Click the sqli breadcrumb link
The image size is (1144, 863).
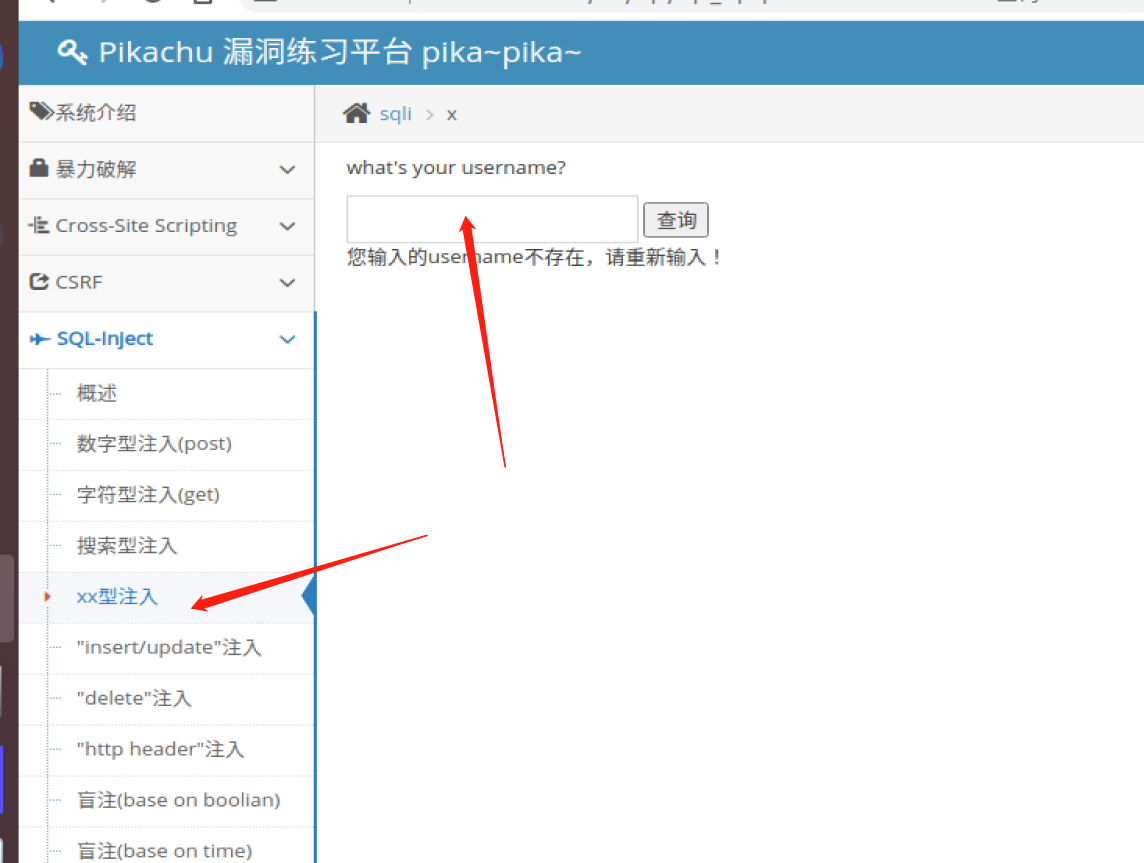point(395,114)
